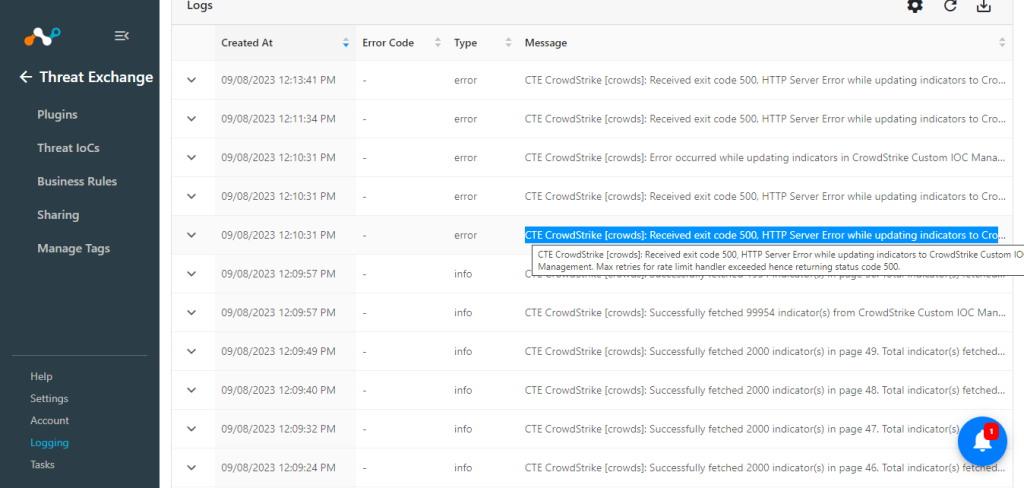Select the highlighted 12:10:31 PM error message

(761, 235)
